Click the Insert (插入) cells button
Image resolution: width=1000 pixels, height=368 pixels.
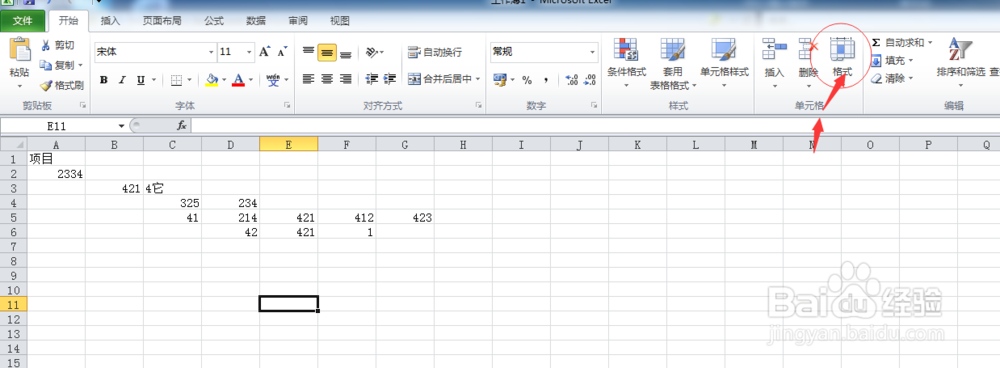coord(774,63)
